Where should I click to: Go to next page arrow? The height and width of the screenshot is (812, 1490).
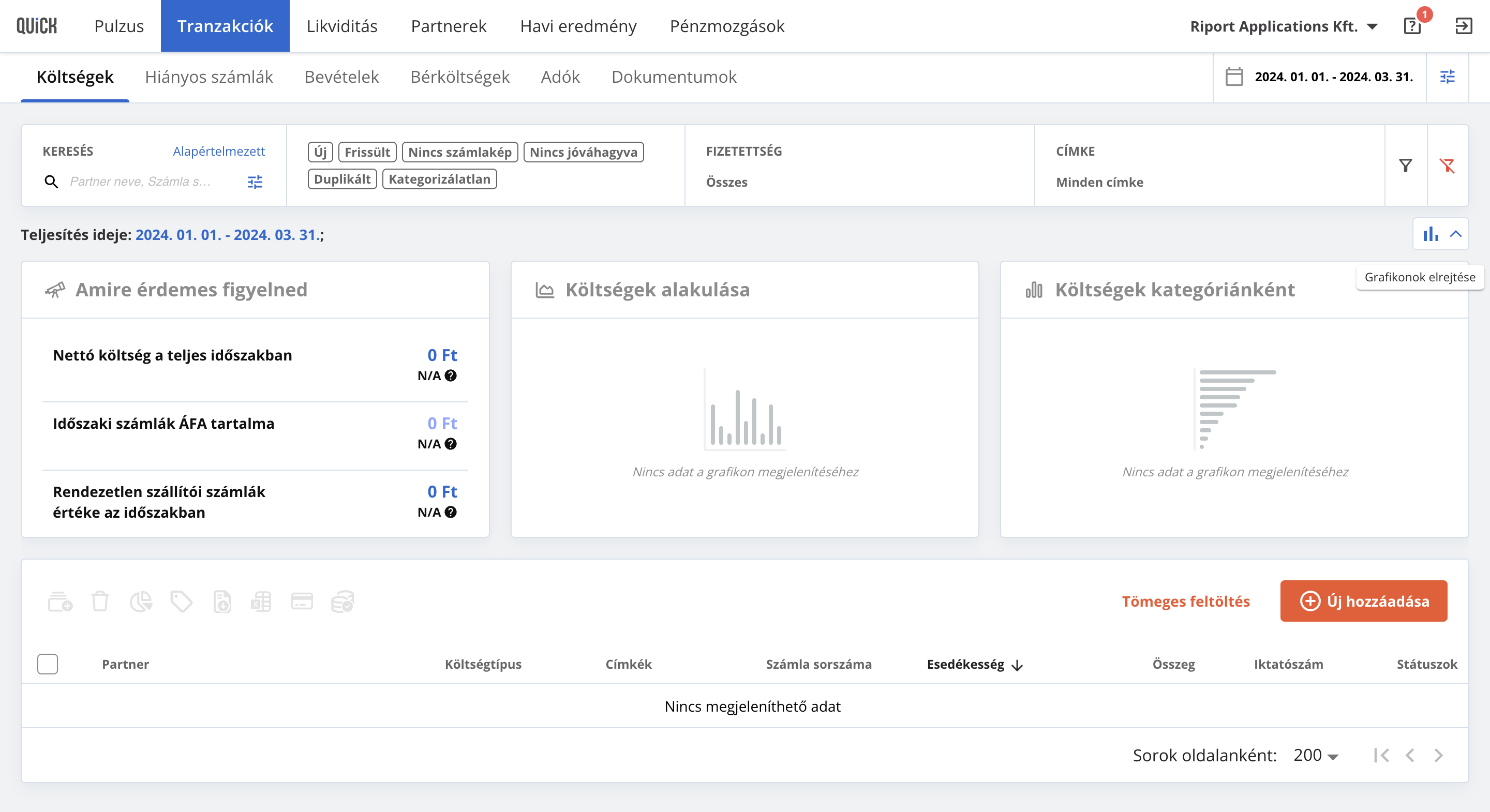1438,755
